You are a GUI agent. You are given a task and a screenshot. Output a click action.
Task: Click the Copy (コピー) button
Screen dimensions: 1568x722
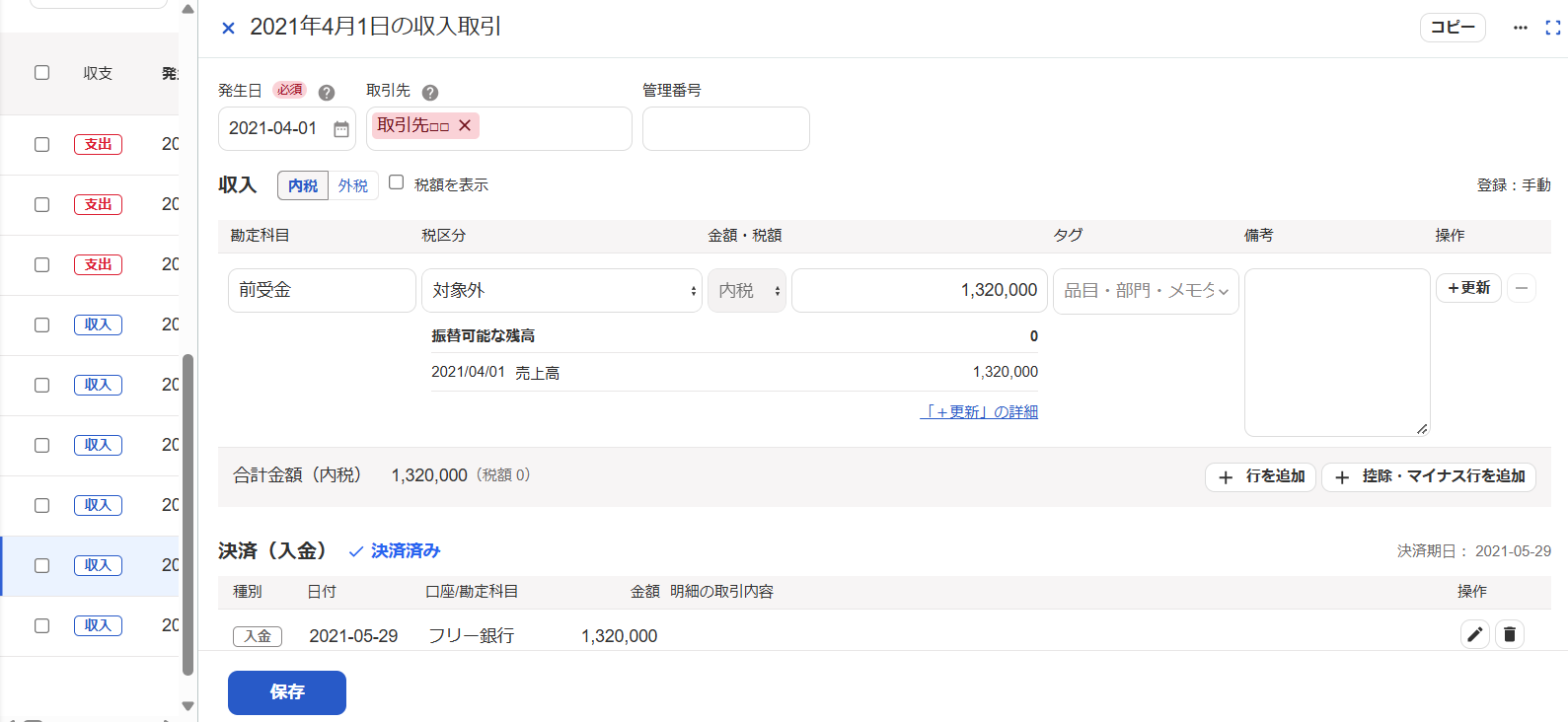[1453, 28]
